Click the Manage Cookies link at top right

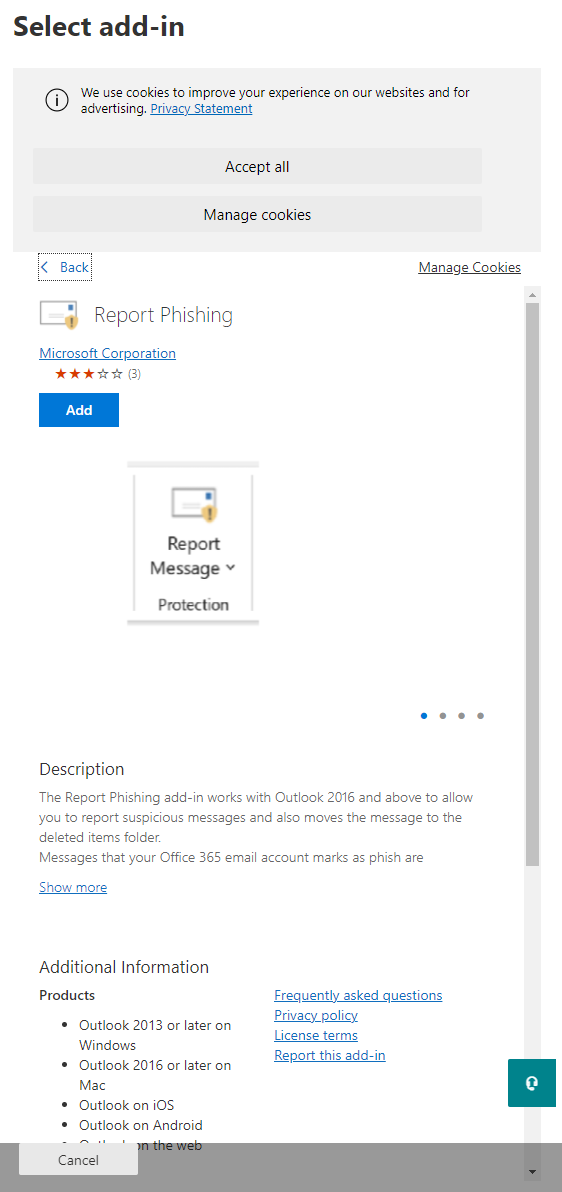pos(469,268)
